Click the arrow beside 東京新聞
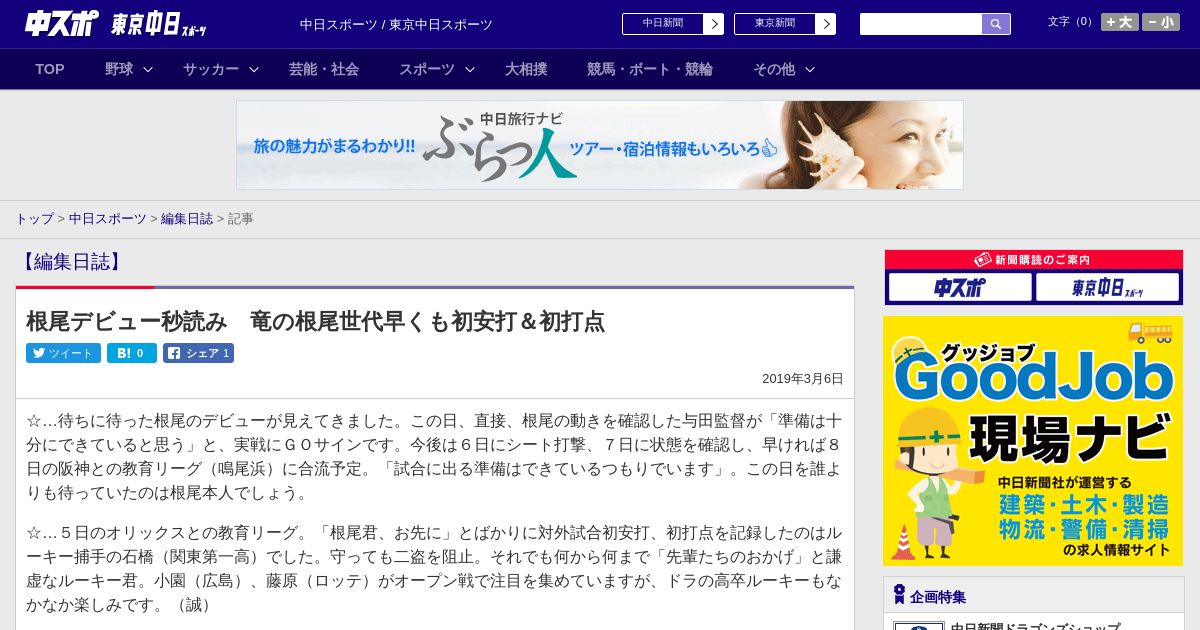This screenshot has height=630, width=1200. [826, 24]
